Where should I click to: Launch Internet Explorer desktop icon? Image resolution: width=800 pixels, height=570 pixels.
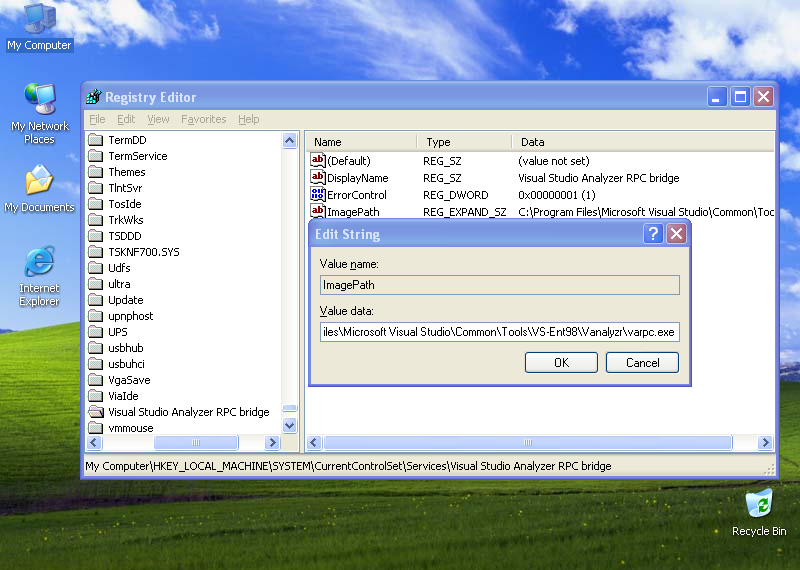[40, 276]
